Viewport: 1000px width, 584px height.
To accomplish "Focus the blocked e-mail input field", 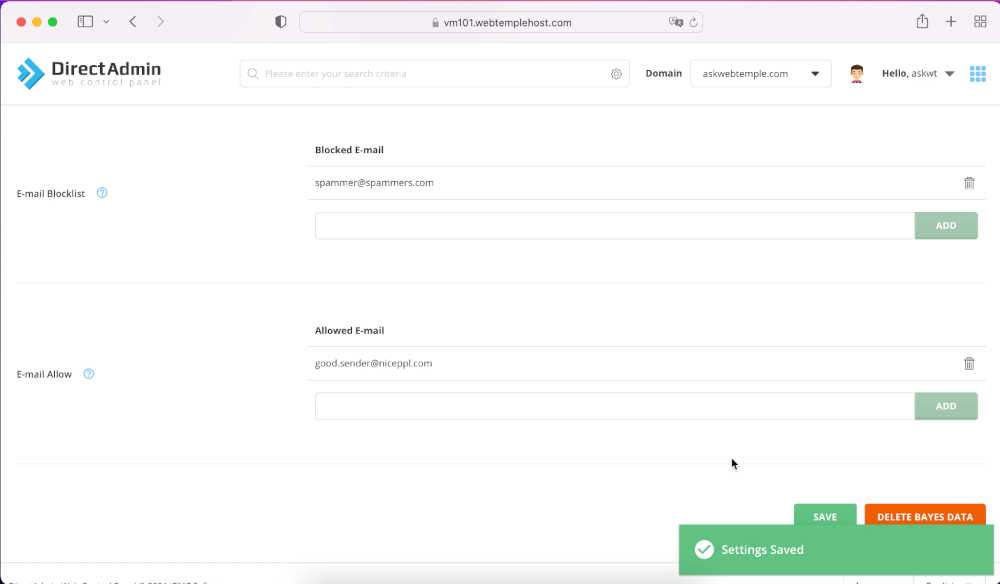I will tap(615, 226).
